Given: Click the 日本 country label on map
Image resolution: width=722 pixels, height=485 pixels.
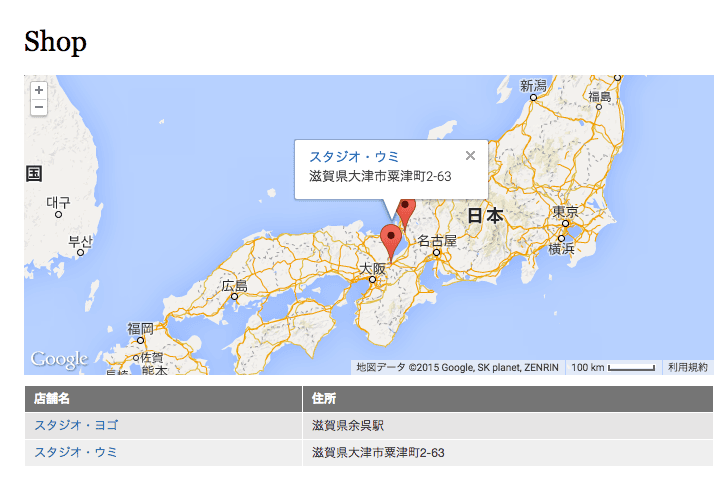Looking at the screenshot, I should (x=485, y=216).
